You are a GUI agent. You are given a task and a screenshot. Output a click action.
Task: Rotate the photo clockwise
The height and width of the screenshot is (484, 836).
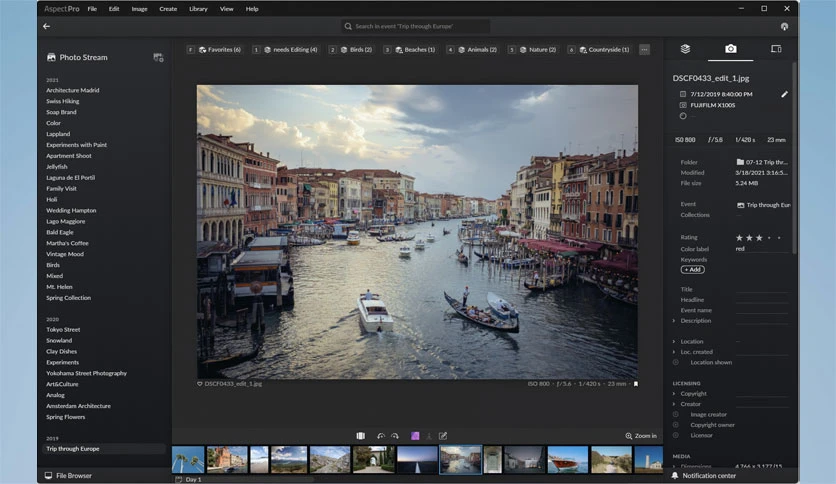click(395, 436)
